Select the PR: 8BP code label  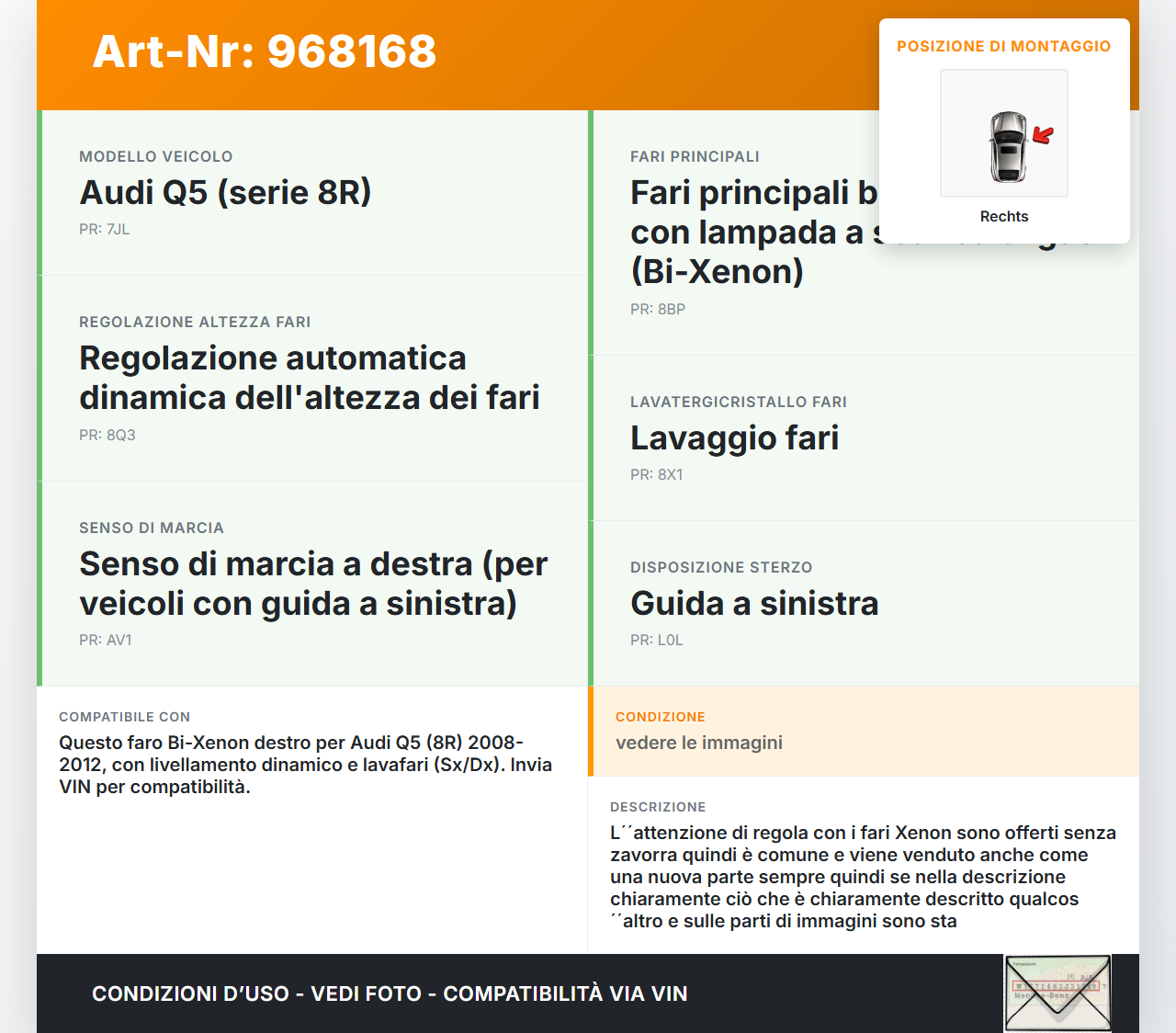pyautogui.click(x=657, y=309)
